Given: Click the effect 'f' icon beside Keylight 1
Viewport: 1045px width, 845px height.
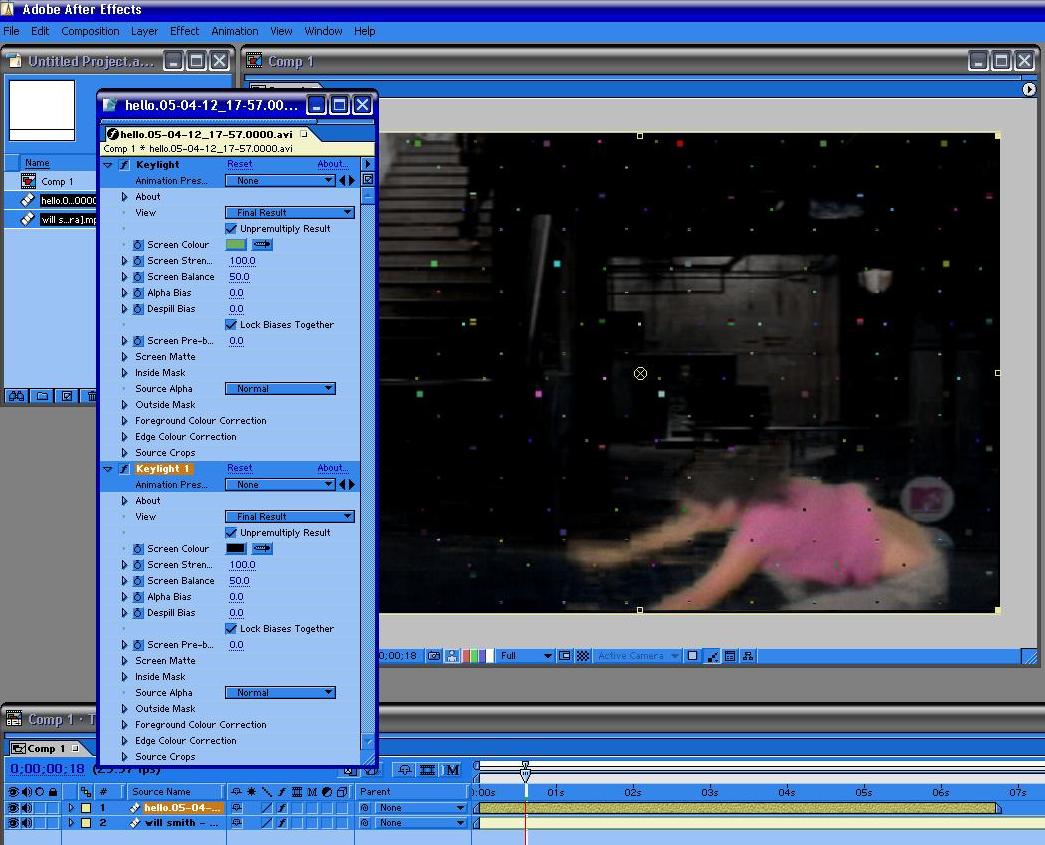Looking at the screenshot, I should [124, 468].
